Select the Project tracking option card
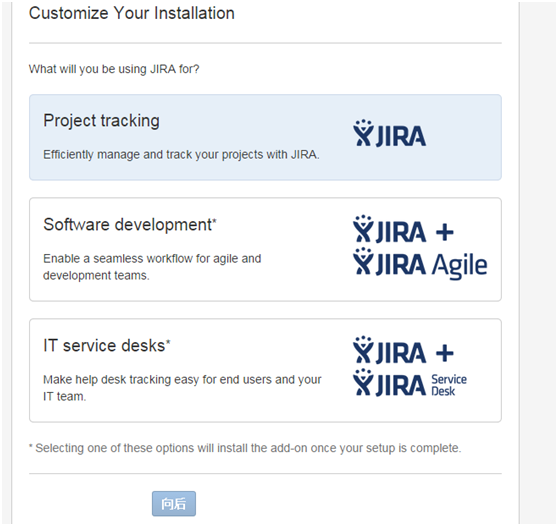558x526 pixels. click(x=265, y=137)
